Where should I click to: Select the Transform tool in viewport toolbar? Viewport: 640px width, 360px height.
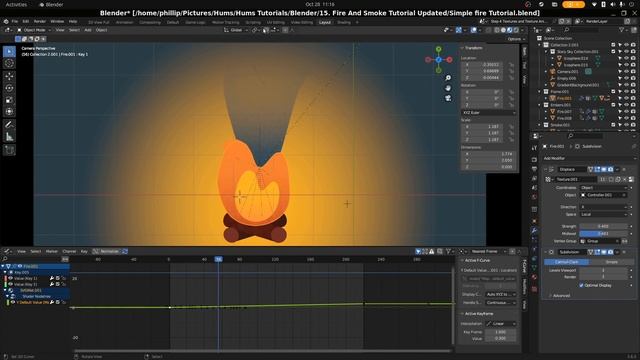[9, 111]
